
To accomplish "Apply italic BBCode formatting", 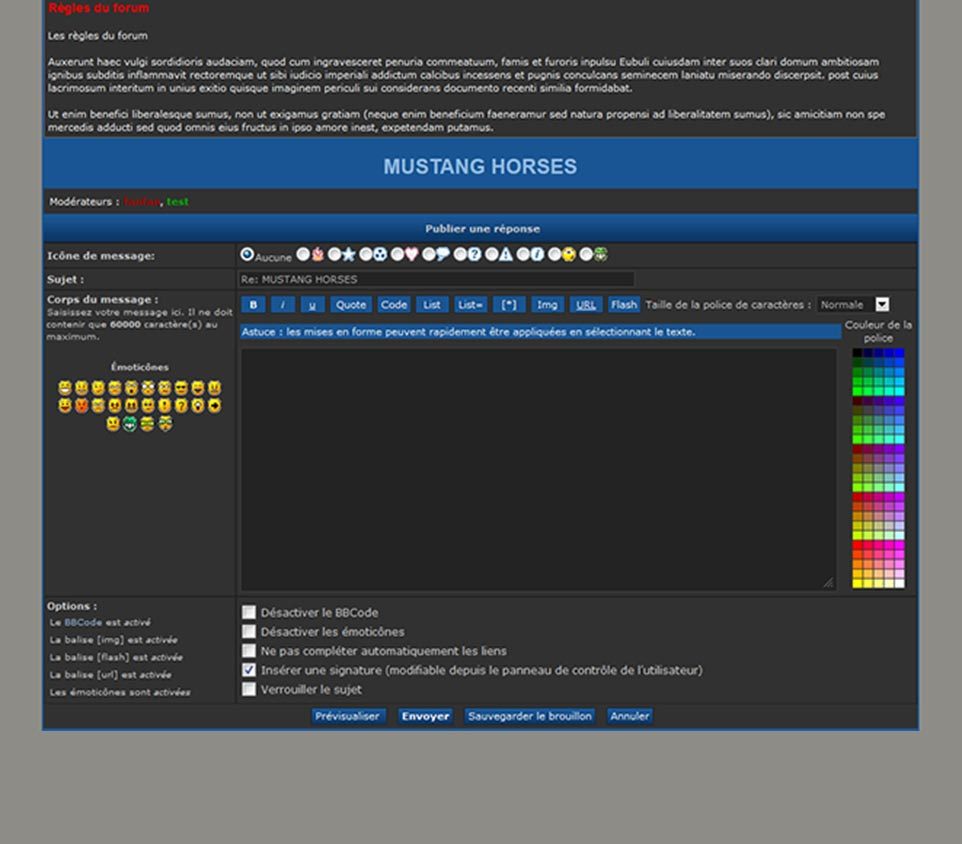I will 283,305.
